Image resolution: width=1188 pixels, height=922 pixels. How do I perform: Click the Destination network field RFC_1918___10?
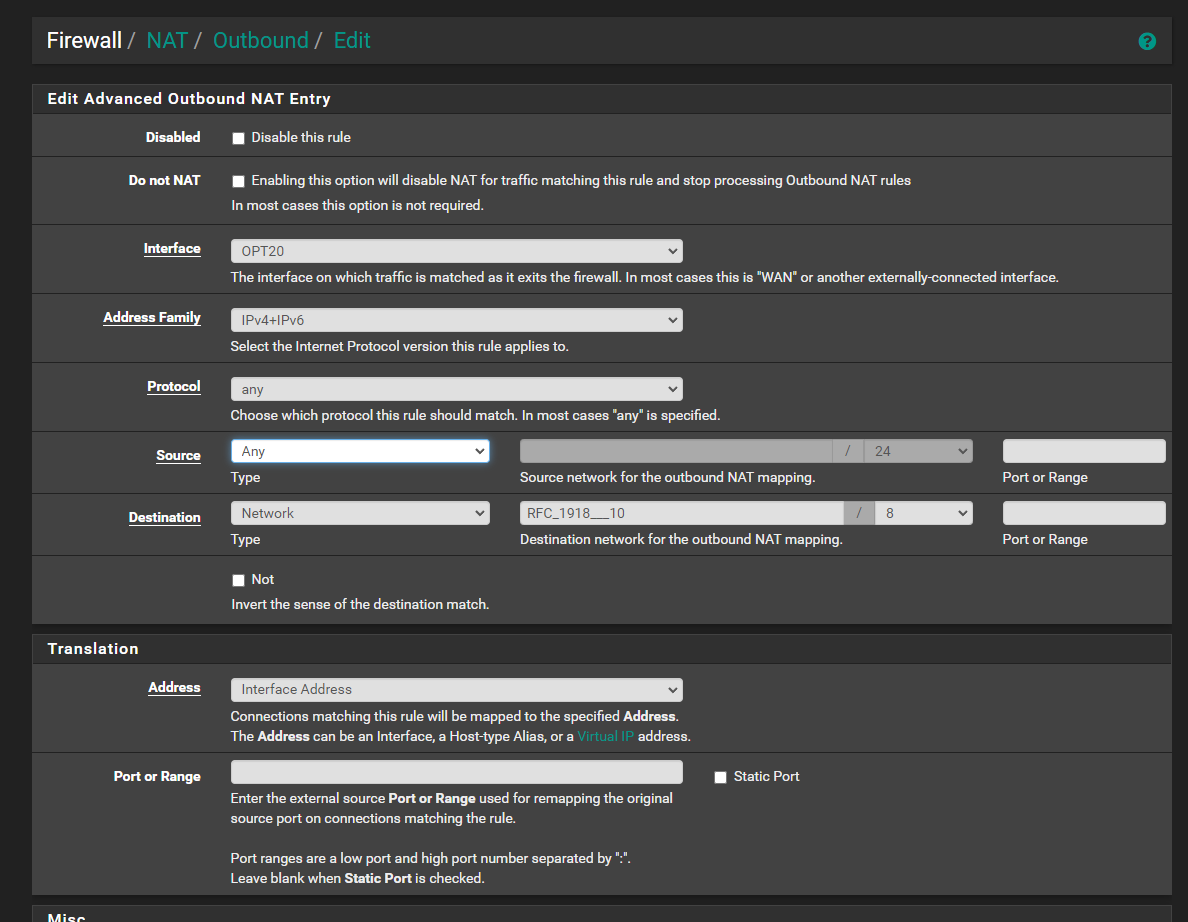(681, 513)
